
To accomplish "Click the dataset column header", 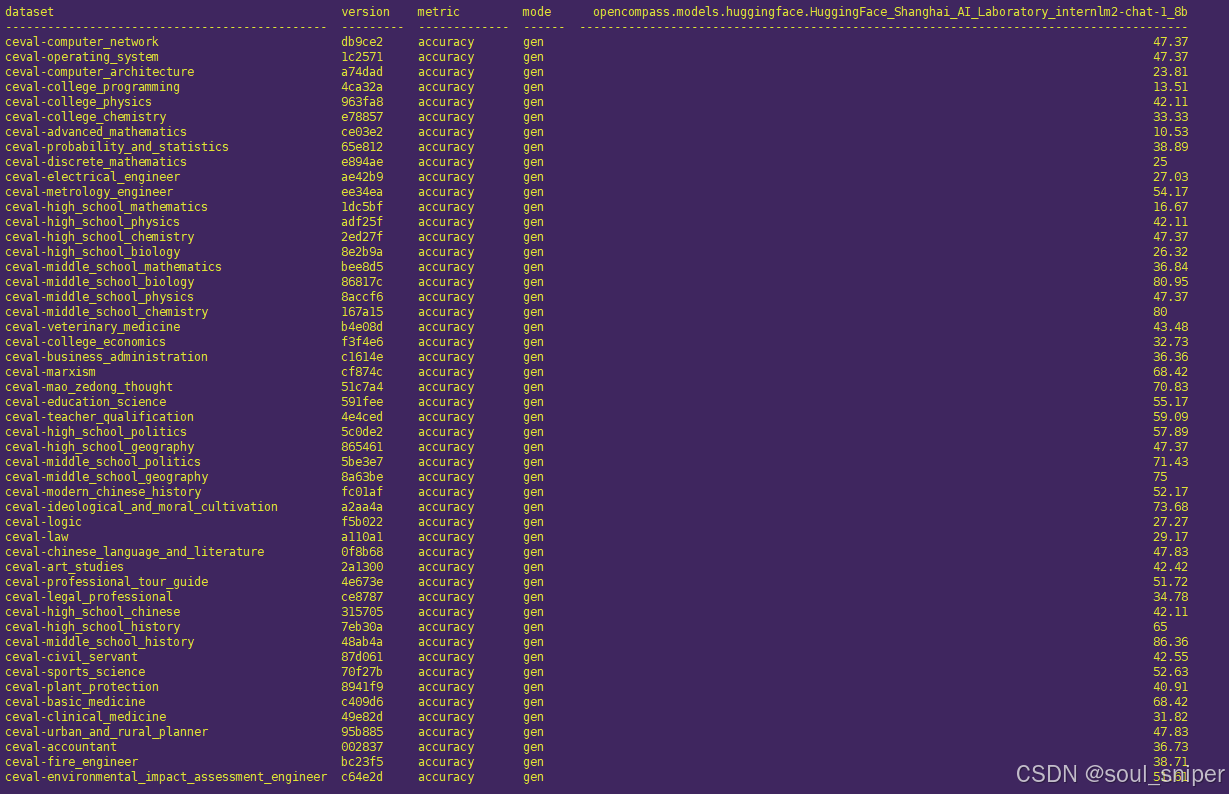I will (x=30, y=12).
